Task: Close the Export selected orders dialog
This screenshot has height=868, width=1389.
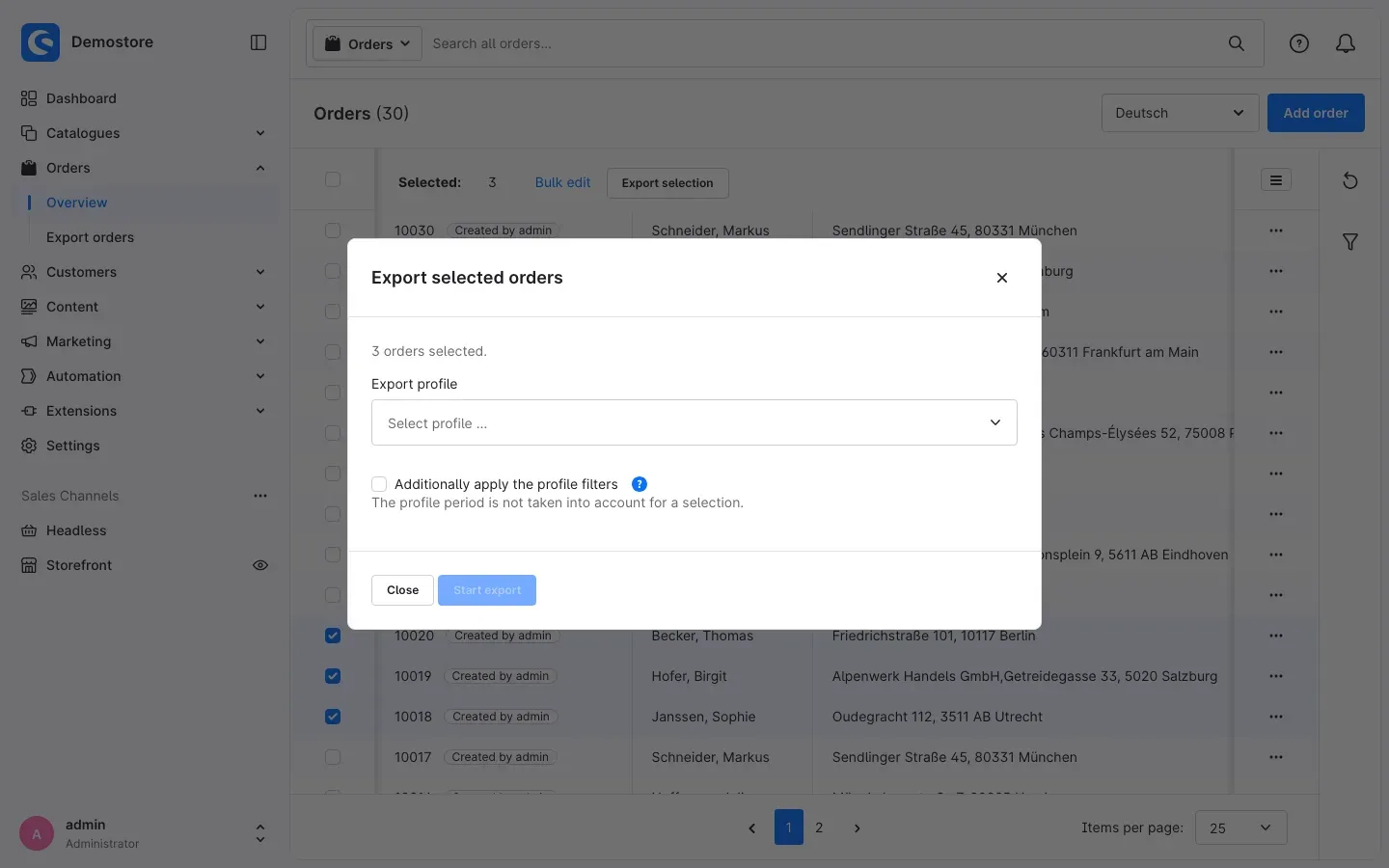Action: pyautogui.click(x=1002, y=278)
